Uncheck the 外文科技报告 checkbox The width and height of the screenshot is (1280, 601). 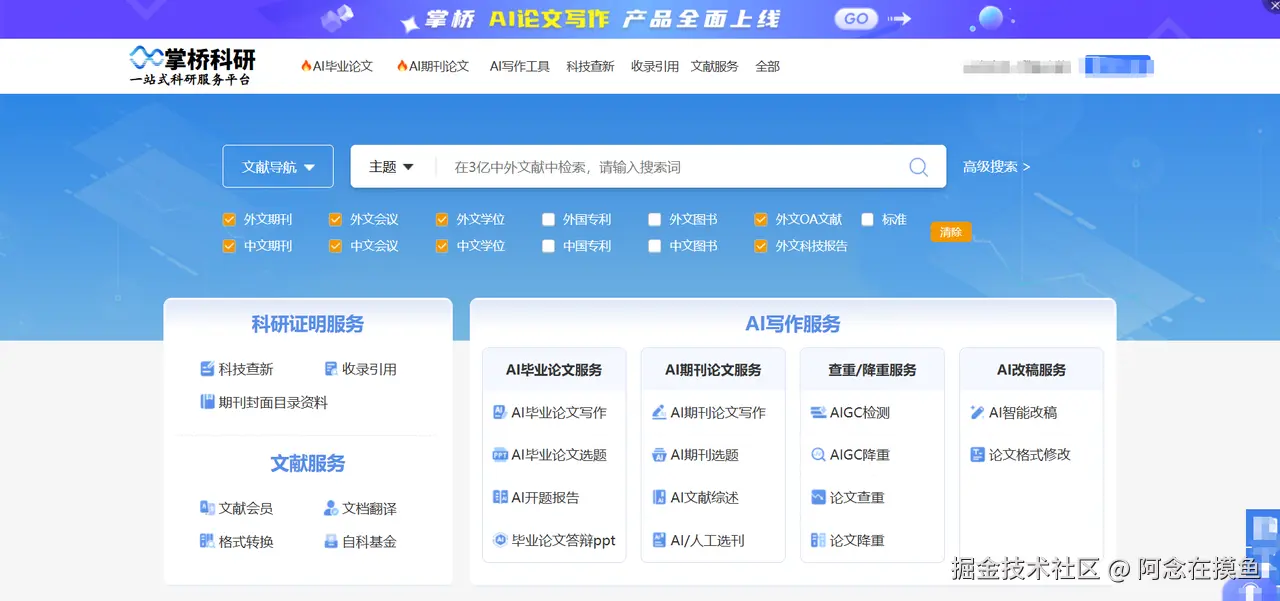761,245
